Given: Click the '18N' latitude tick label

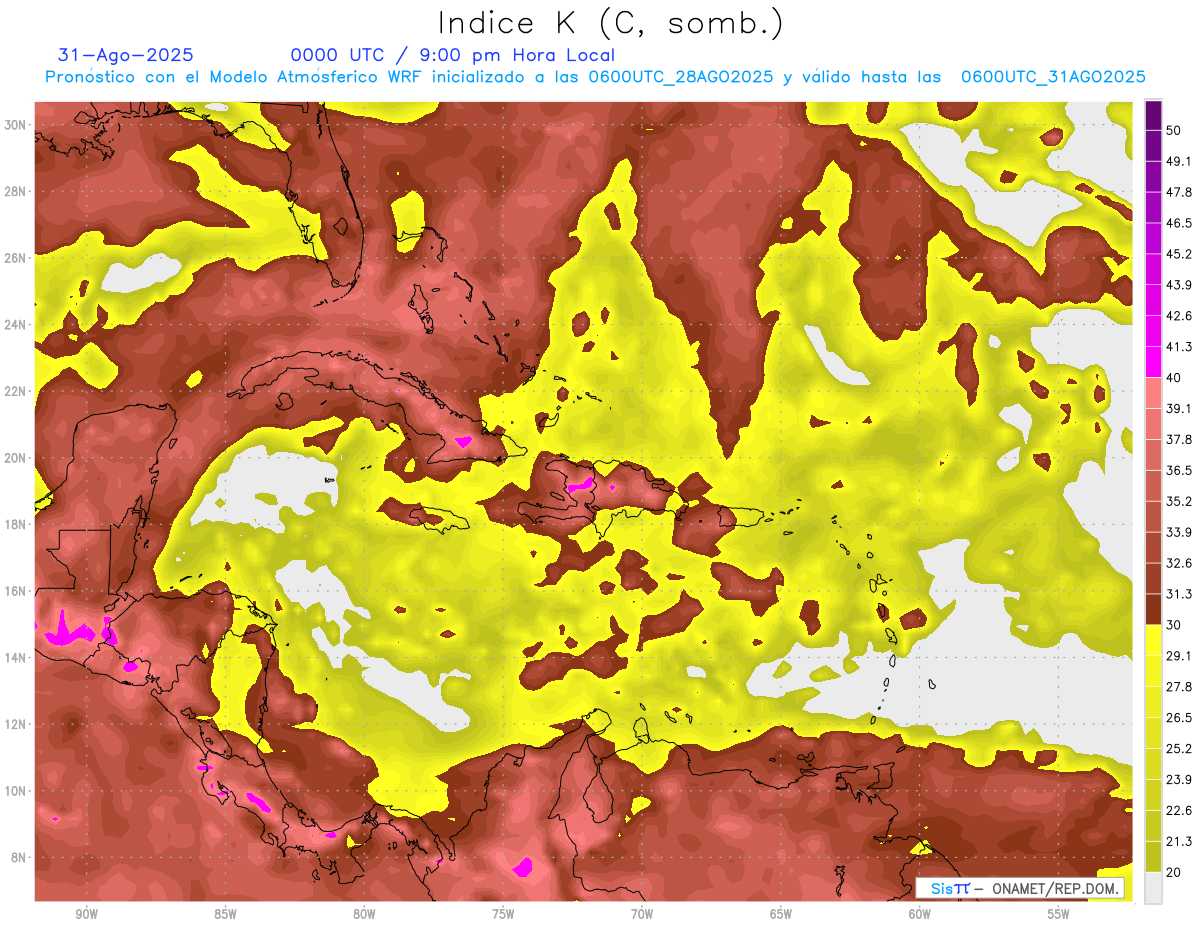Looking at the screenshot, I should [x=15, y=525].
